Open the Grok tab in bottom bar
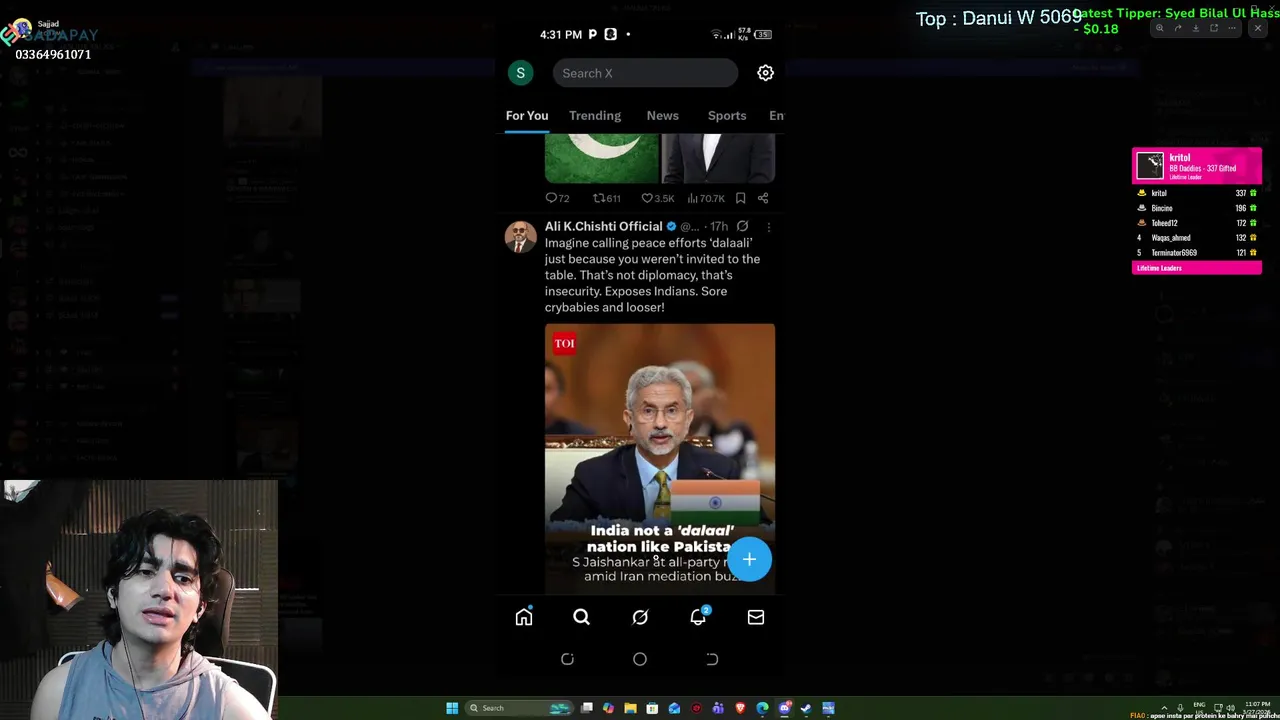This screenshot has width=1280, height=720. coord(640,617)
